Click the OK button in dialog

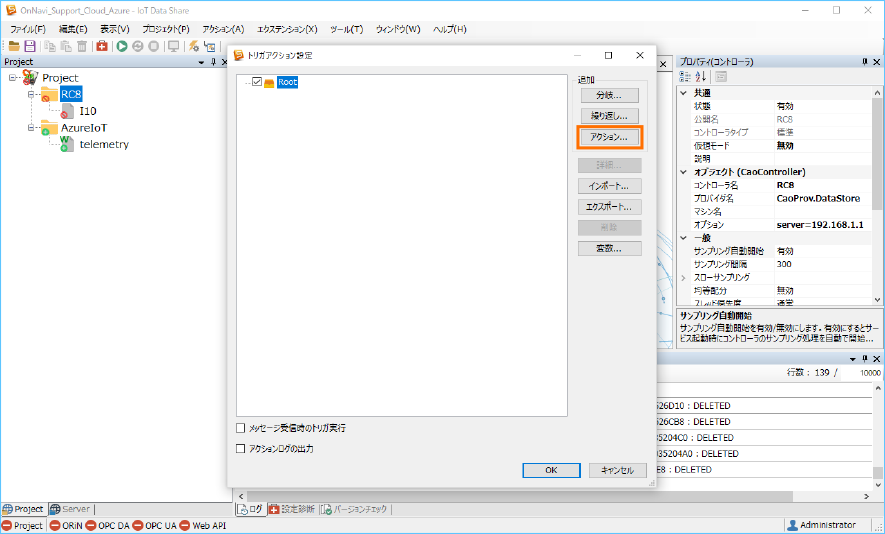point(550,470)
